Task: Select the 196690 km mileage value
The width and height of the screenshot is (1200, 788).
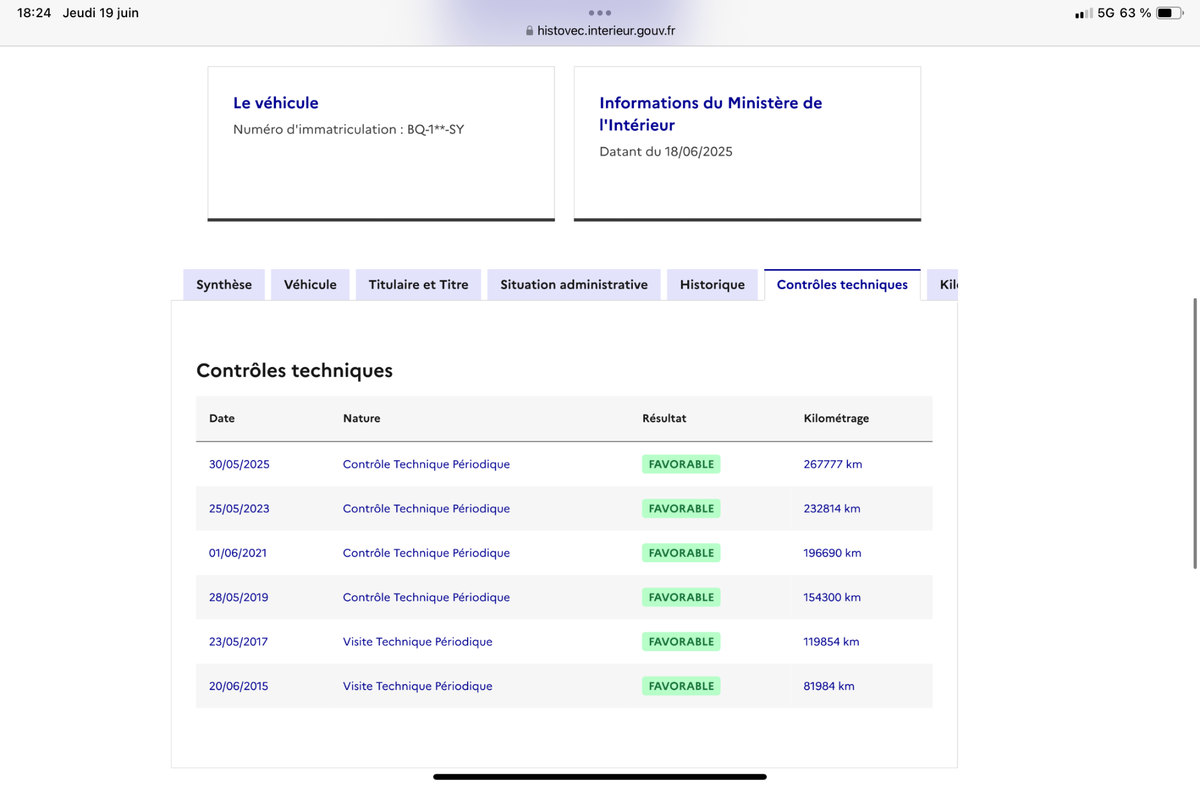Action: (832, 553)
